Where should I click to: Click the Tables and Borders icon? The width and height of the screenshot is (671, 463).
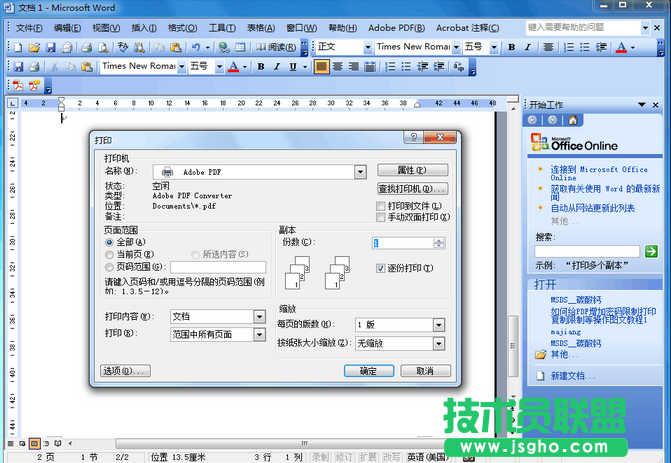(x=240, y=47)
